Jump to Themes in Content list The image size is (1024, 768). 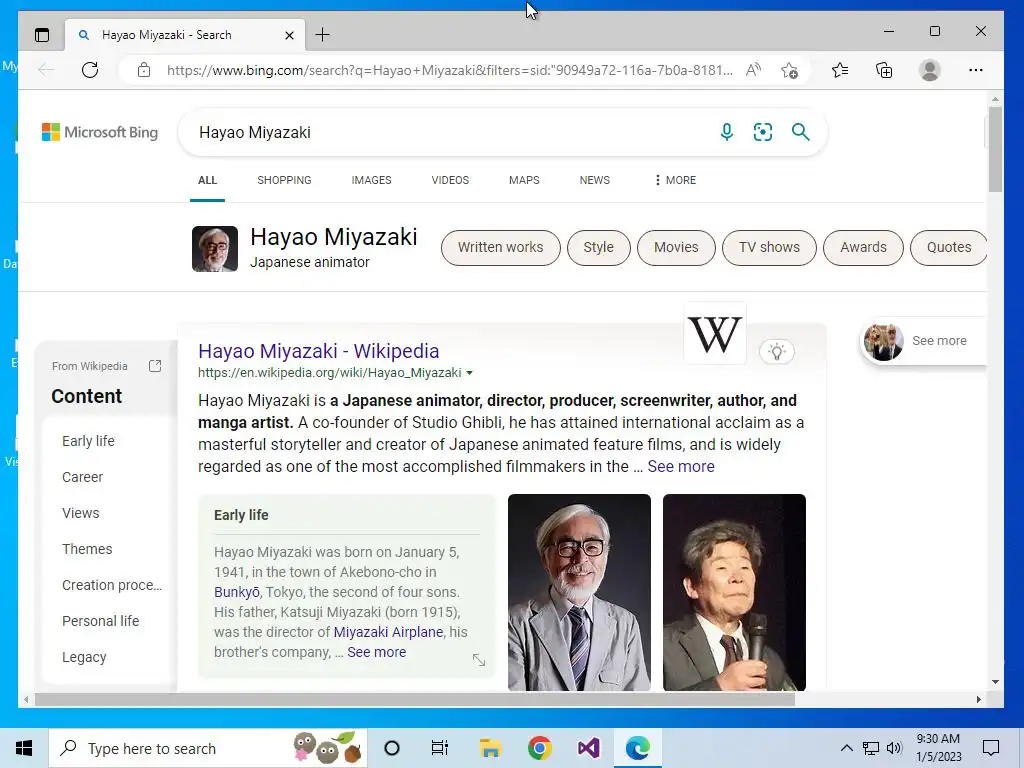pyautogui.click(x=87, y=549)
